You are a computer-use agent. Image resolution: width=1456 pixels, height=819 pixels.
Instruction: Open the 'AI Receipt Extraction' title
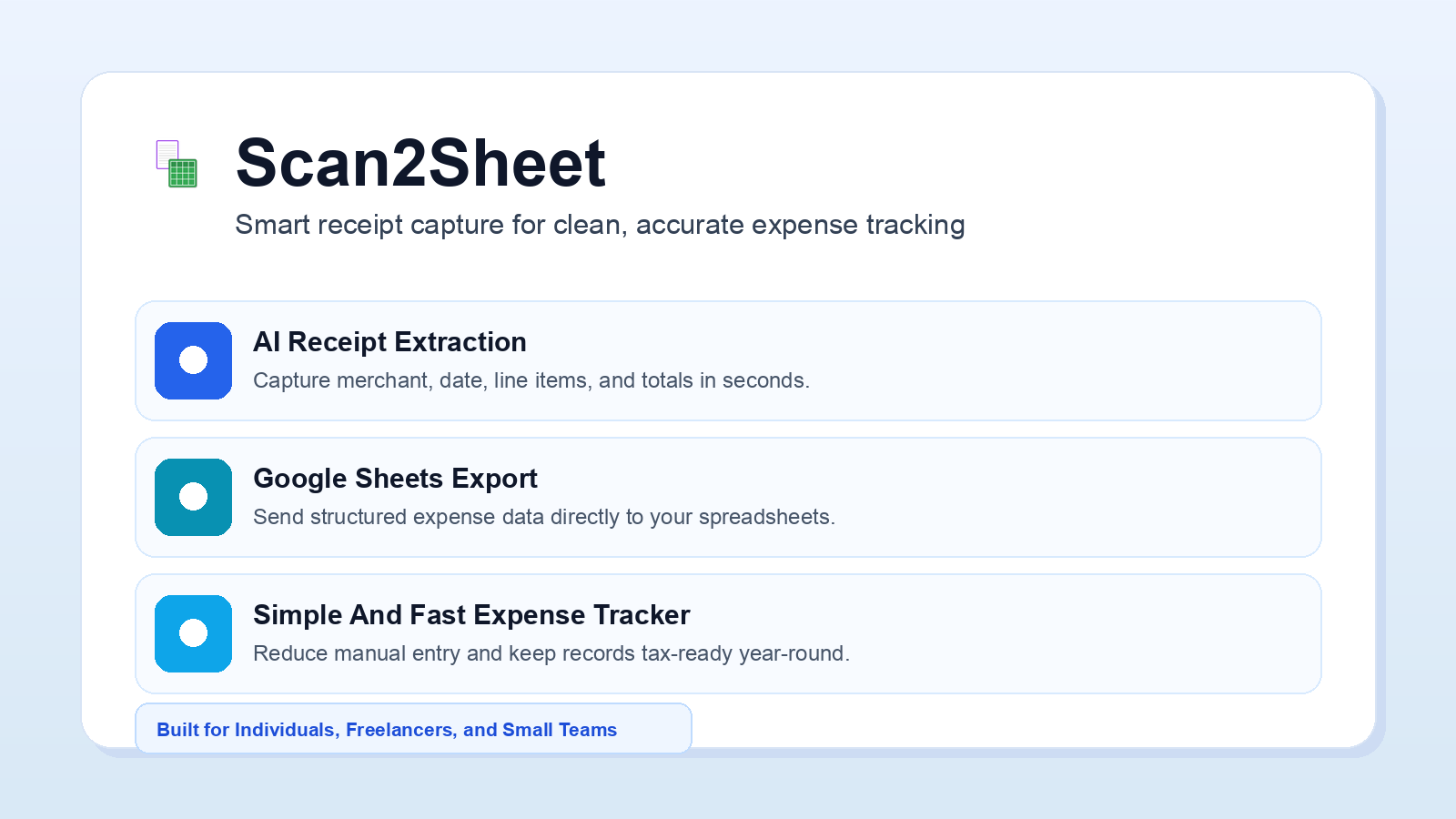(389, 342)
